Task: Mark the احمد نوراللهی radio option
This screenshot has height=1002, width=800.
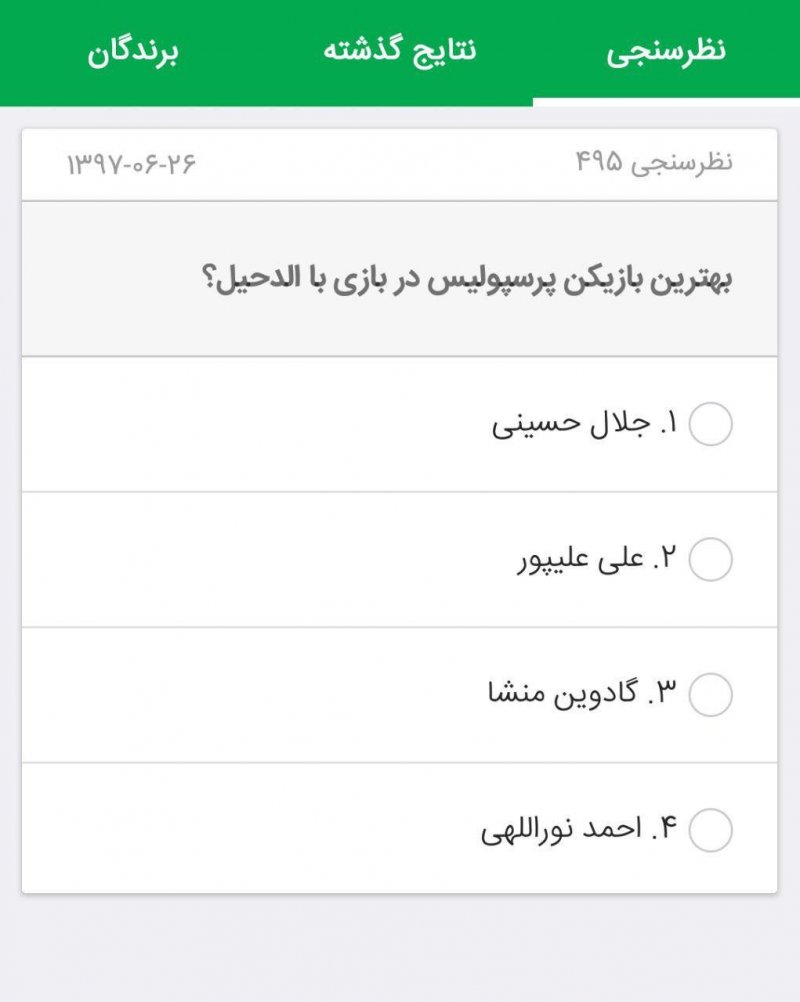Action: tap(711, 830)
